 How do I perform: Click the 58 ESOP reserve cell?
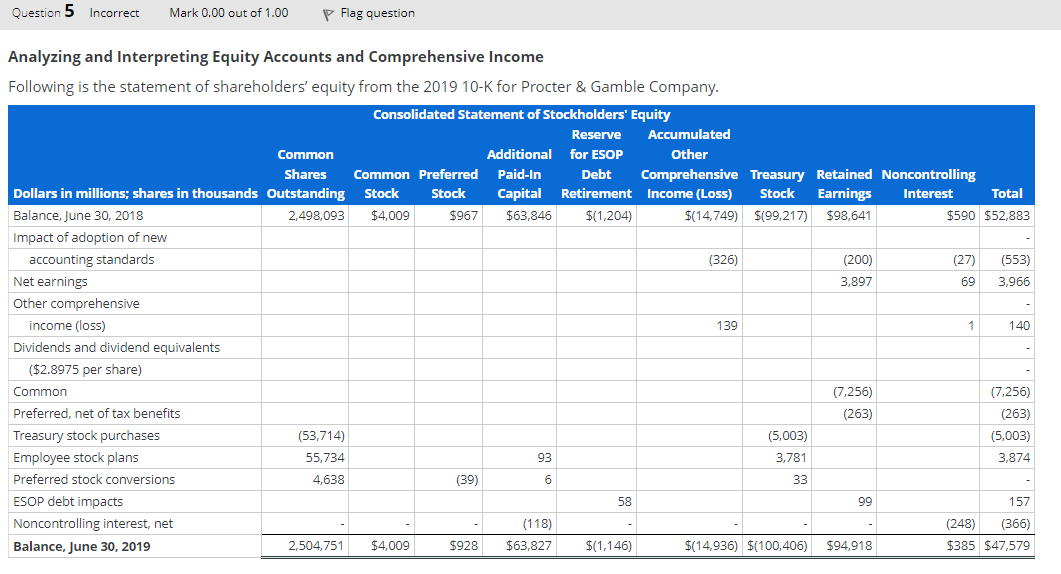596,502
